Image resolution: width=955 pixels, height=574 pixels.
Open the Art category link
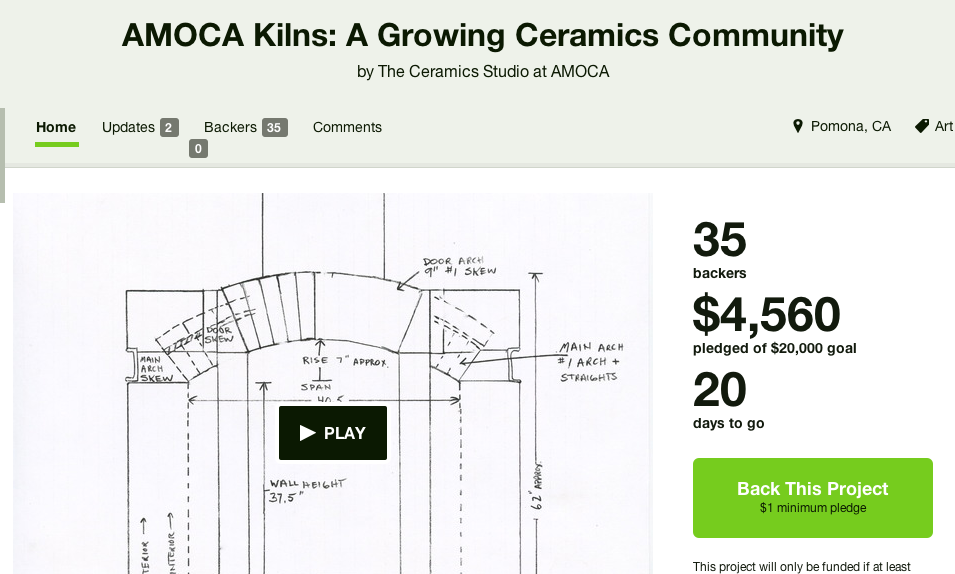(944, 127)
